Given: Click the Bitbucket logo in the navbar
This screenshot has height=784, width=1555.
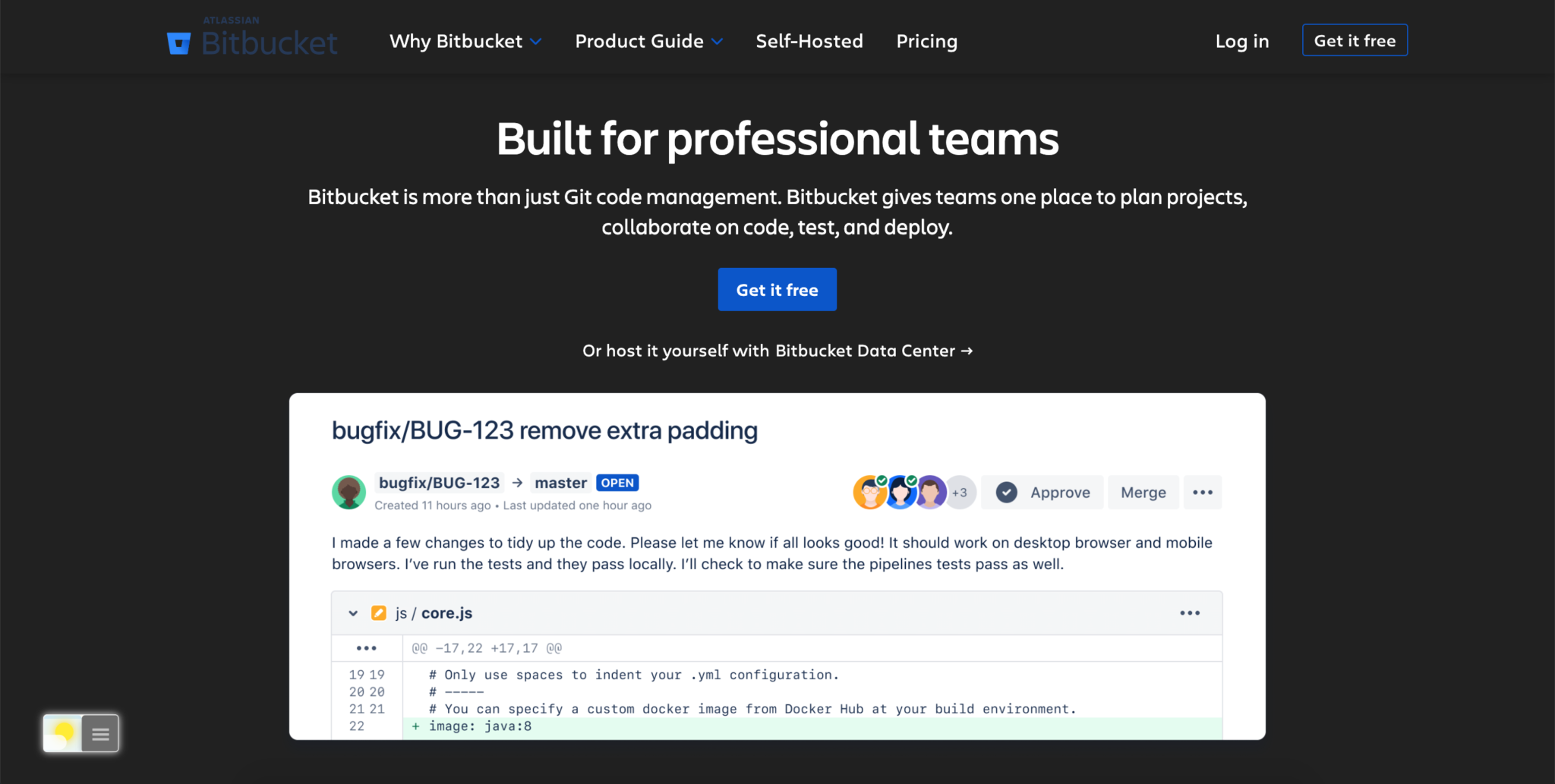Looking at the screenshot, I should (251, 39).
